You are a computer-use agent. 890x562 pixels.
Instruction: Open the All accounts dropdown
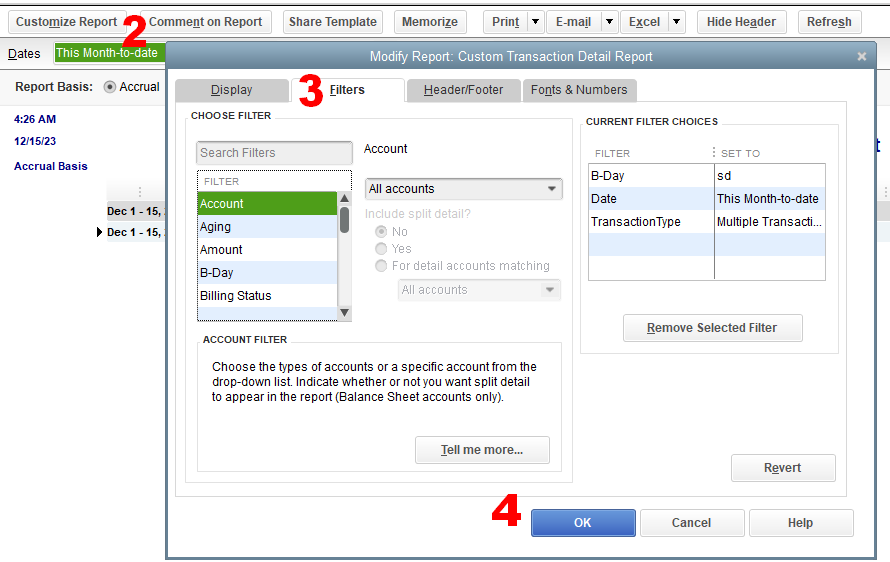tap(463, 189)
